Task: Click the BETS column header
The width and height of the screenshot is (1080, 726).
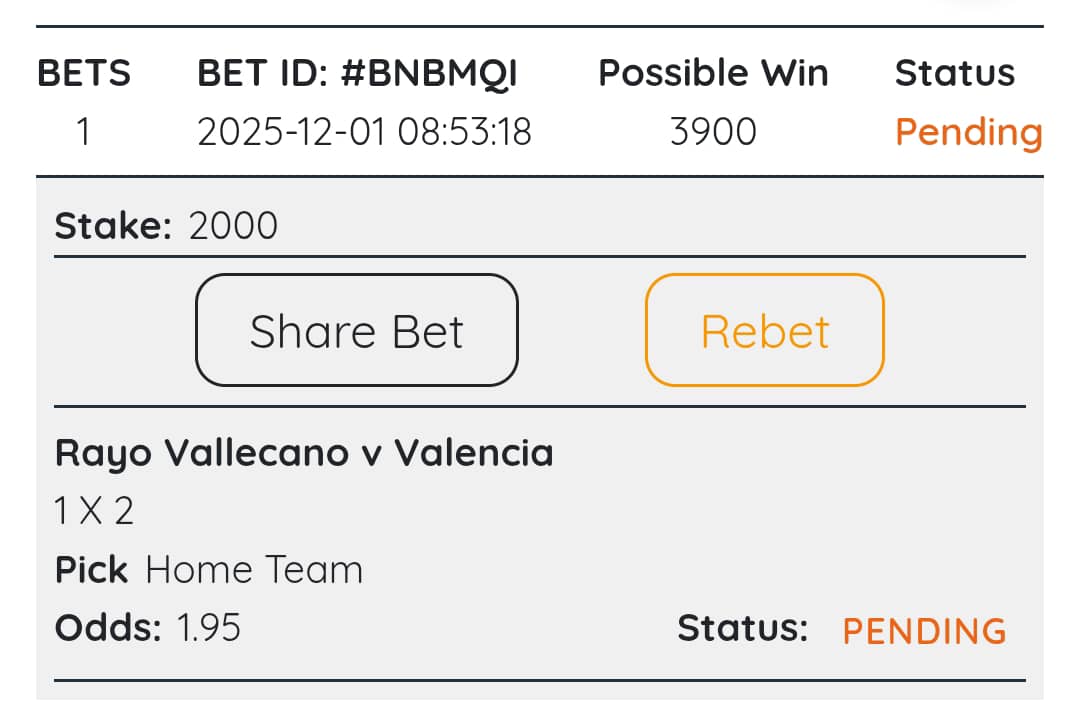Action: [84, 73]
